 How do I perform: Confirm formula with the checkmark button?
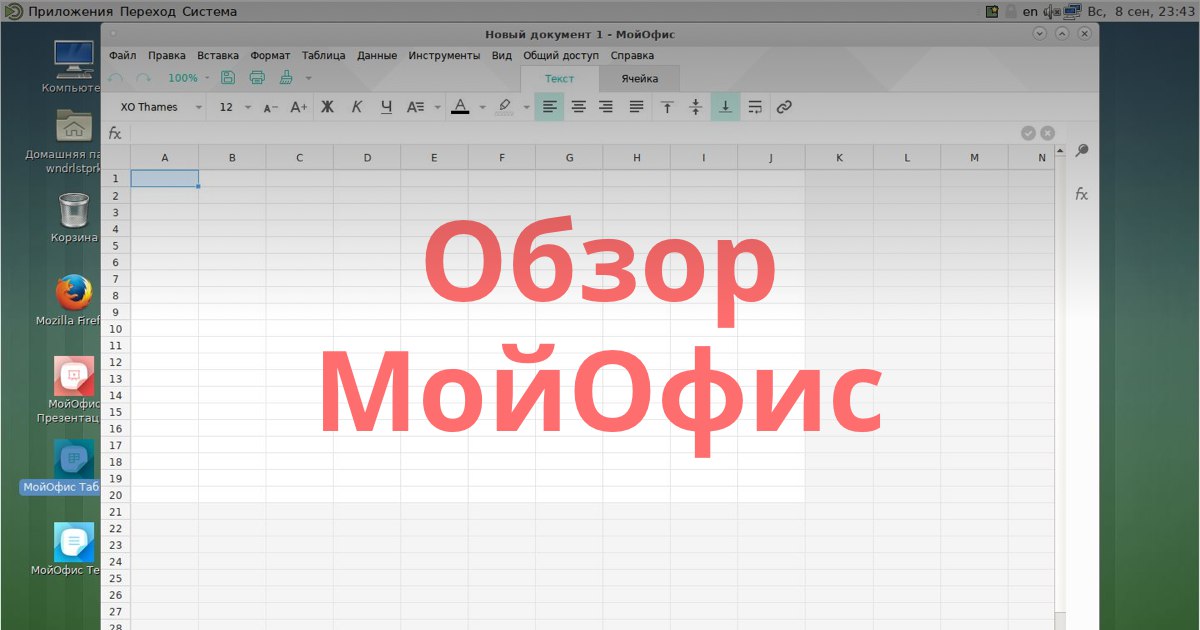point(1028,133)
